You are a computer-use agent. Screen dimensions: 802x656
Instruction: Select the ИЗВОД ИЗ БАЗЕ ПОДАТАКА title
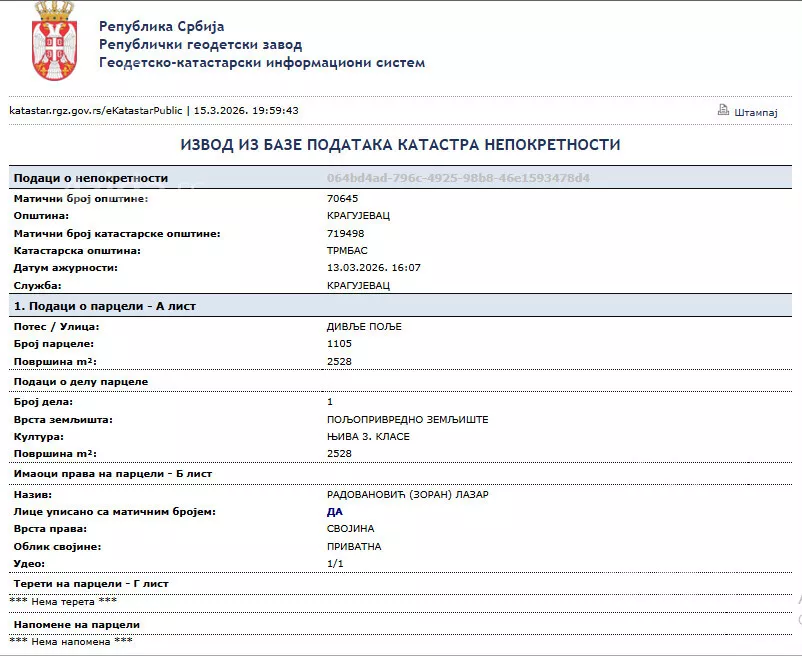coord(401,144)
